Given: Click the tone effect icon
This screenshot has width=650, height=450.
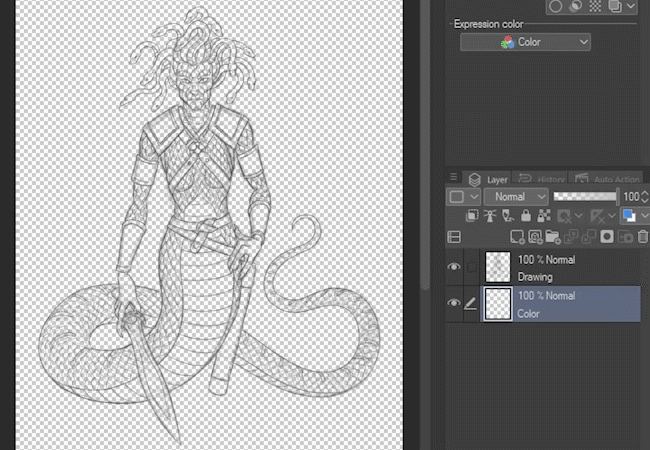Looking at the screenshot, I should [x=575, y=6].
